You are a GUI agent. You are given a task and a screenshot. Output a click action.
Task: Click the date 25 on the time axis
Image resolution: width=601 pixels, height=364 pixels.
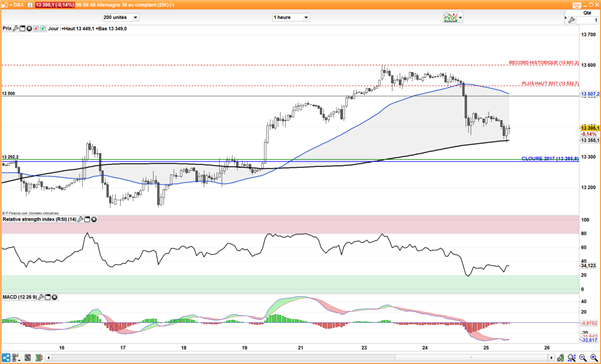tap(486, 348)
